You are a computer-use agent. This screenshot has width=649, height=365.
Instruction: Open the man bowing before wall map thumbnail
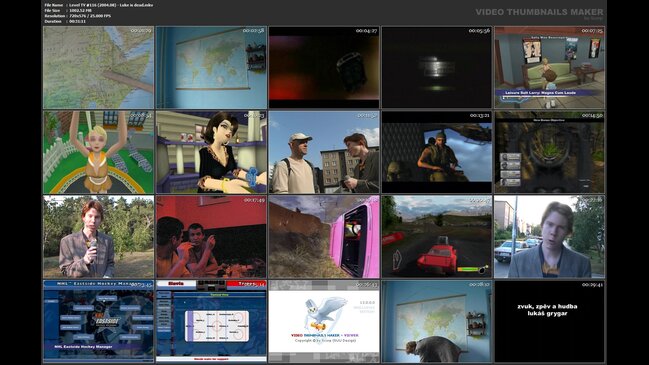[437, 321]
